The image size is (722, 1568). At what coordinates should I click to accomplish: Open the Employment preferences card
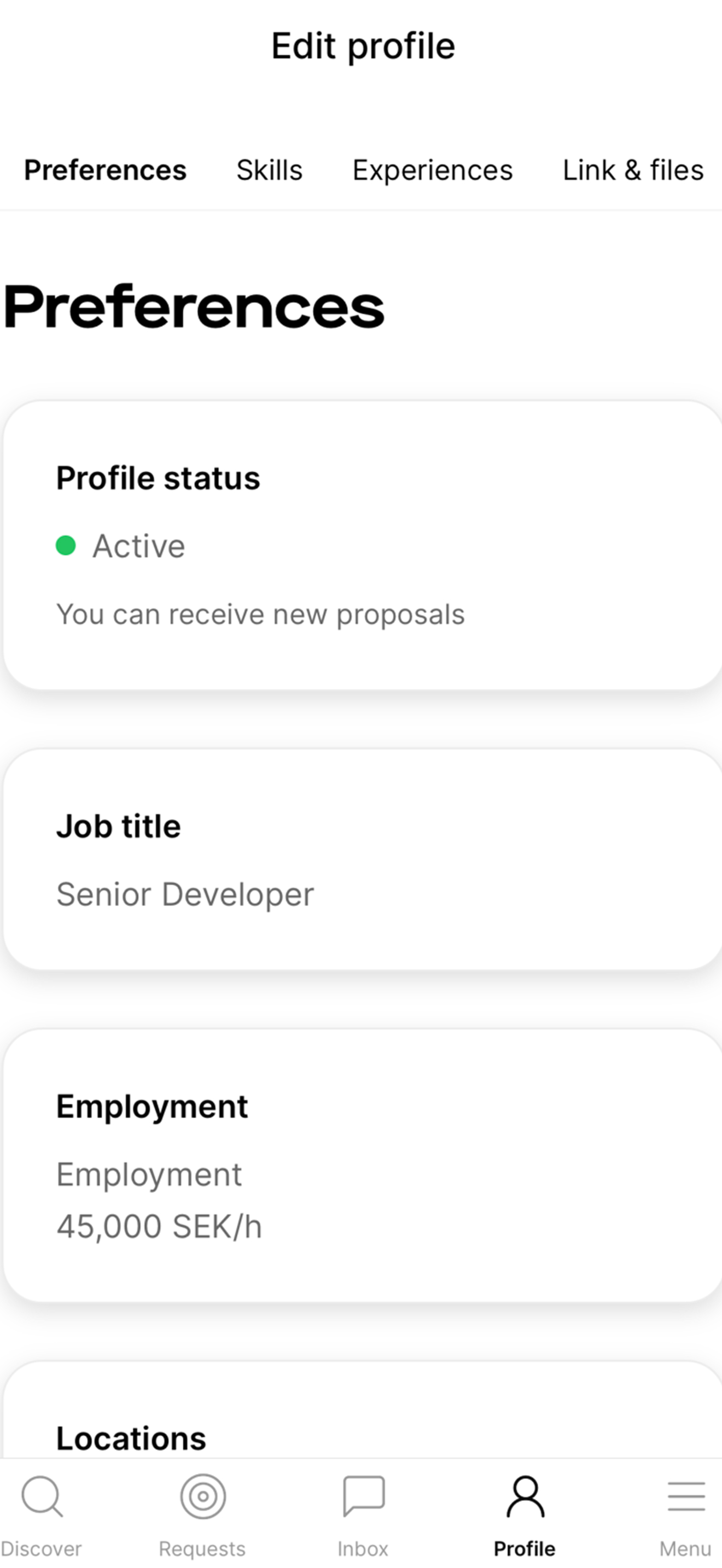pyautogui.click(x=363, y=1166)
